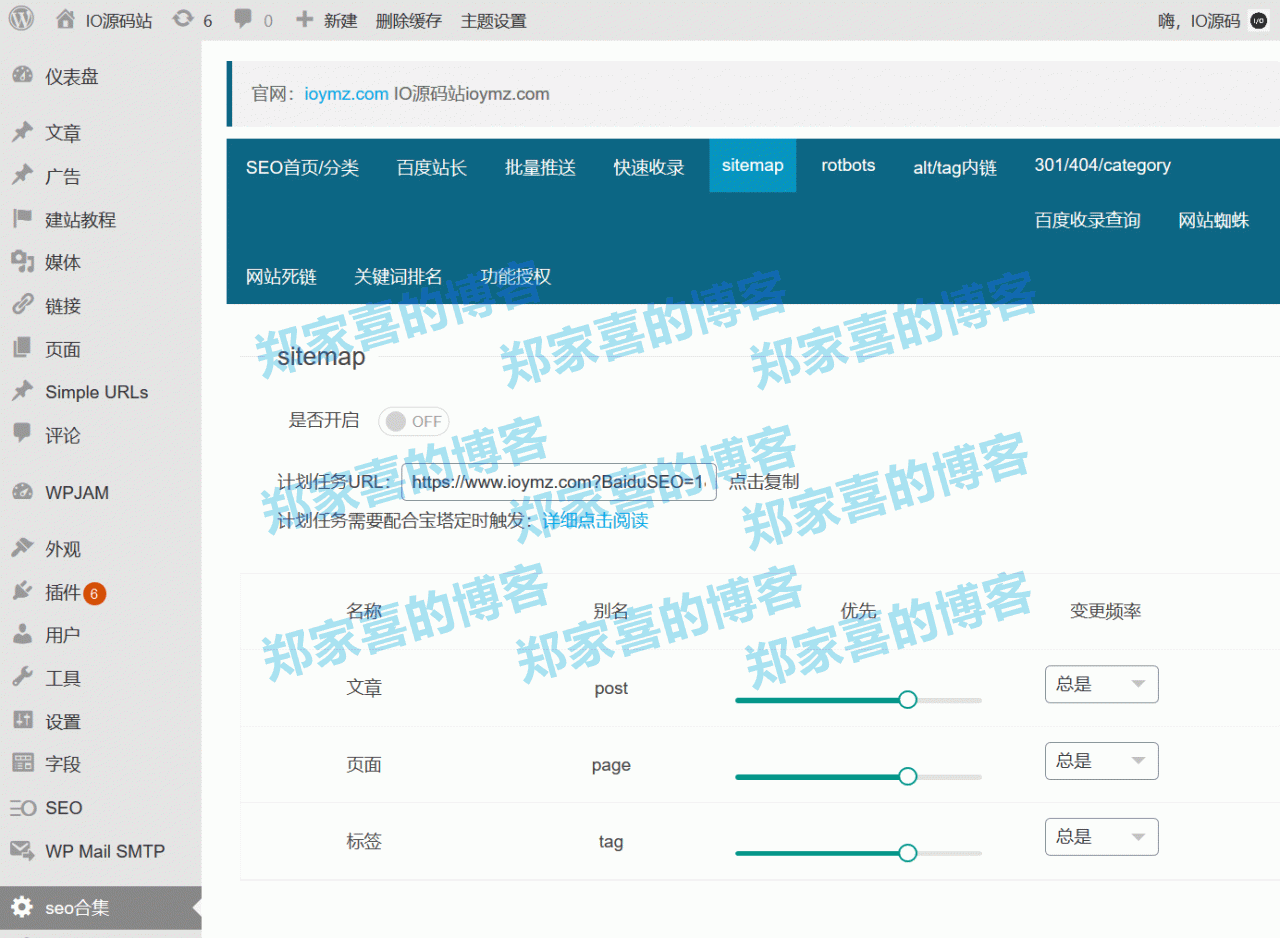Switch to the 批量推送 tab
This screenshot has width=1280, height=938.
[x=540, y=167]
